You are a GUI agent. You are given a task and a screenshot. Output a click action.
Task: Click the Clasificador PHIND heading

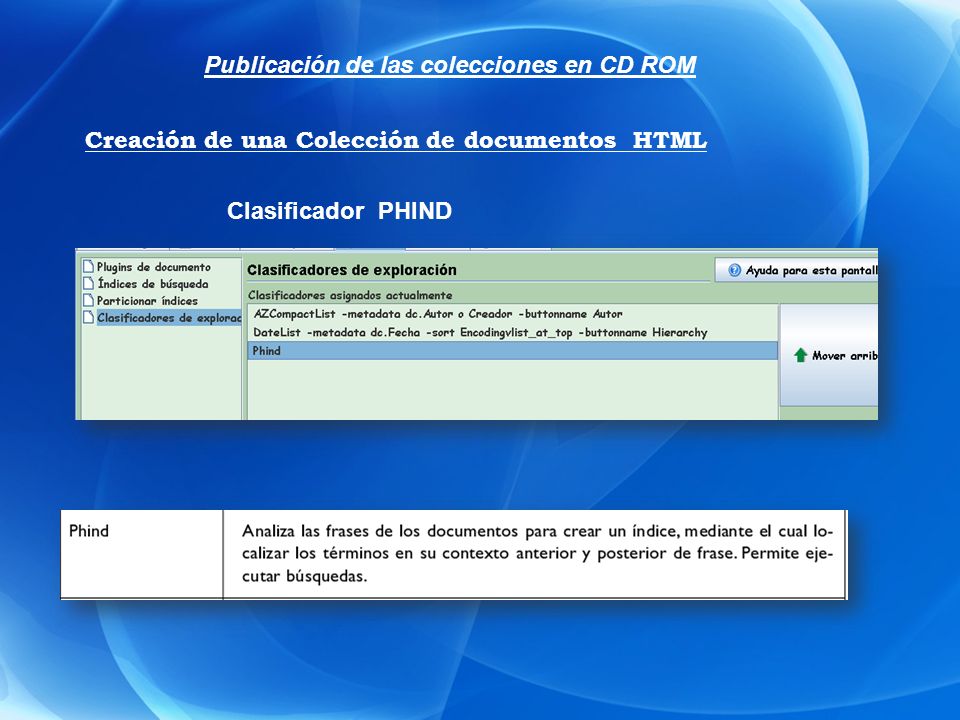click(339, 211)
